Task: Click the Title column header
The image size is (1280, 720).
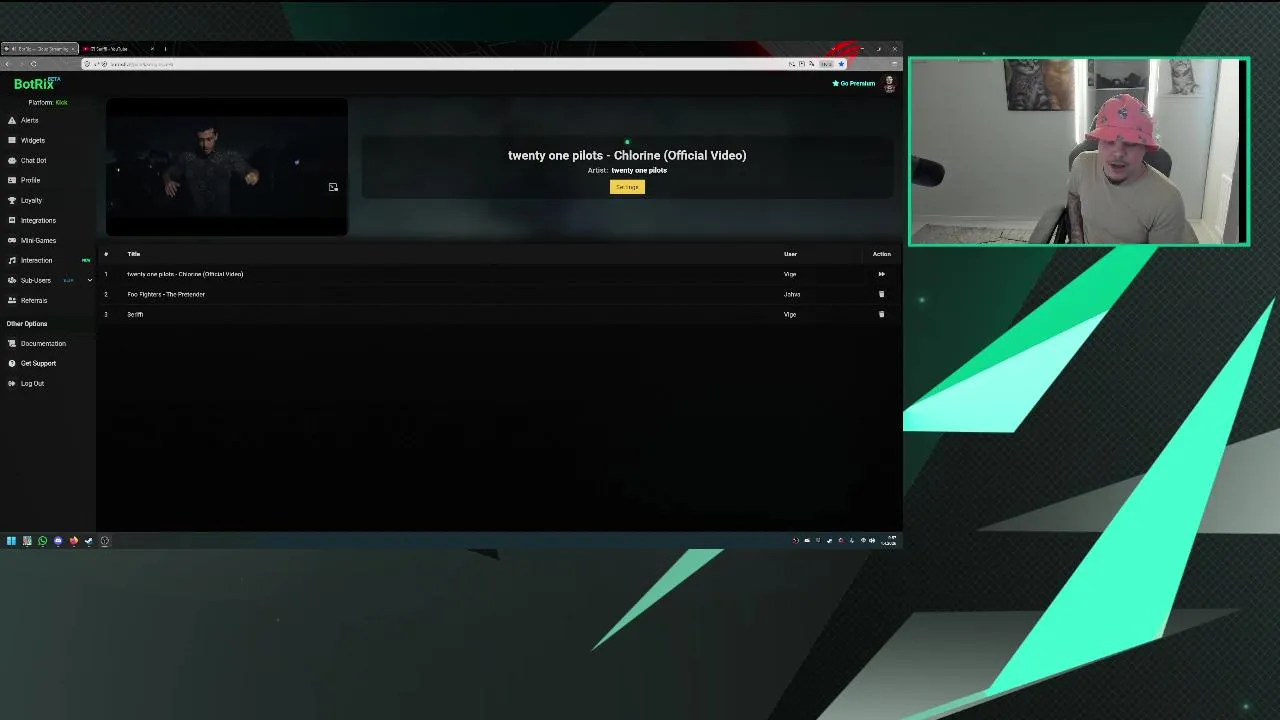Action: (x=134, y=254)
